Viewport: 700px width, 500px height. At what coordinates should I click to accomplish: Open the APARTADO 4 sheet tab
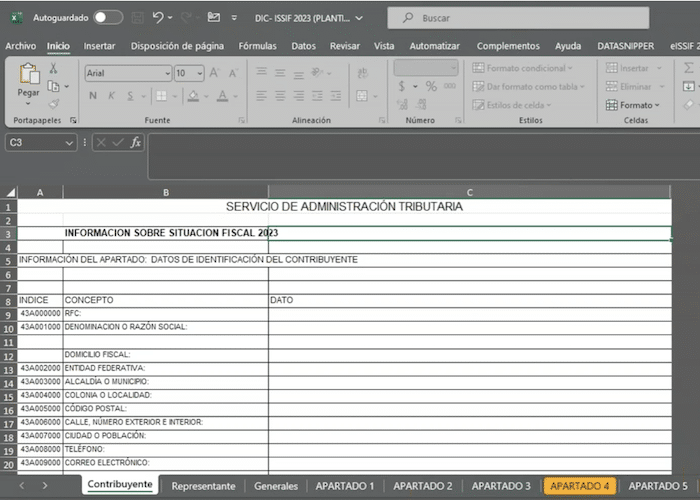click(580, 486)
